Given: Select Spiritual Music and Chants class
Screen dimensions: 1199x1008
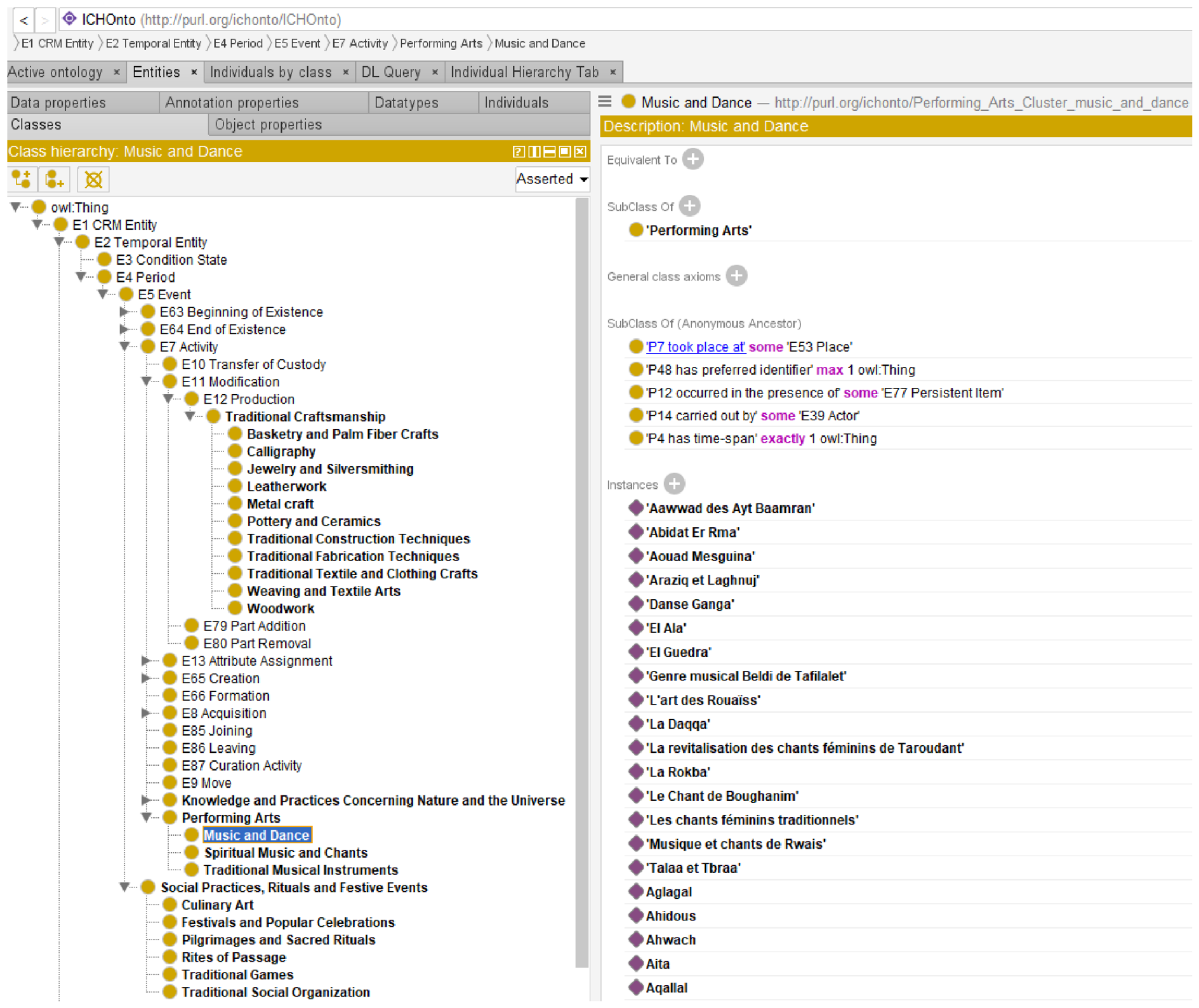Looking at the screenshot, I should 286,853.
